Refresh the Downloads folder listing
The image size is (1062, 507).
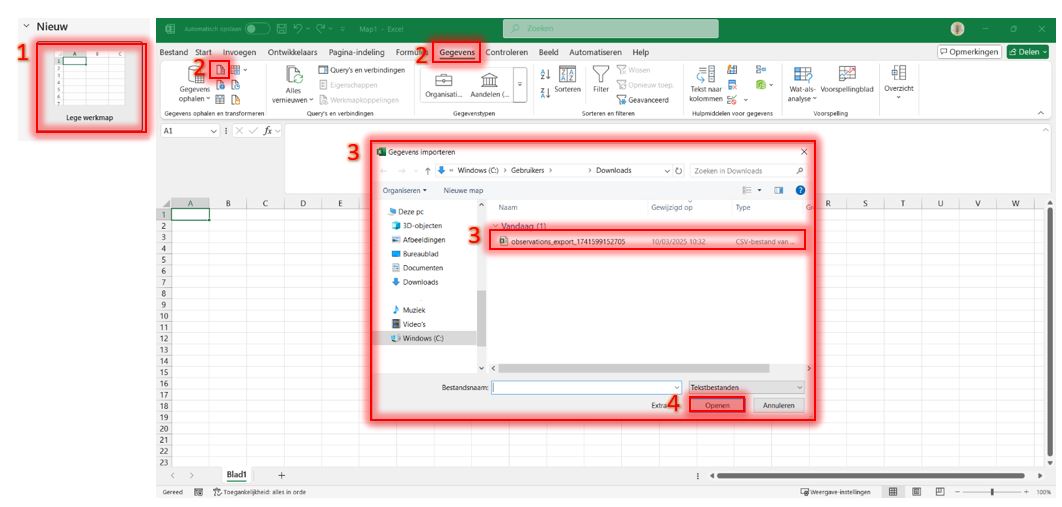tap(679, 171)
